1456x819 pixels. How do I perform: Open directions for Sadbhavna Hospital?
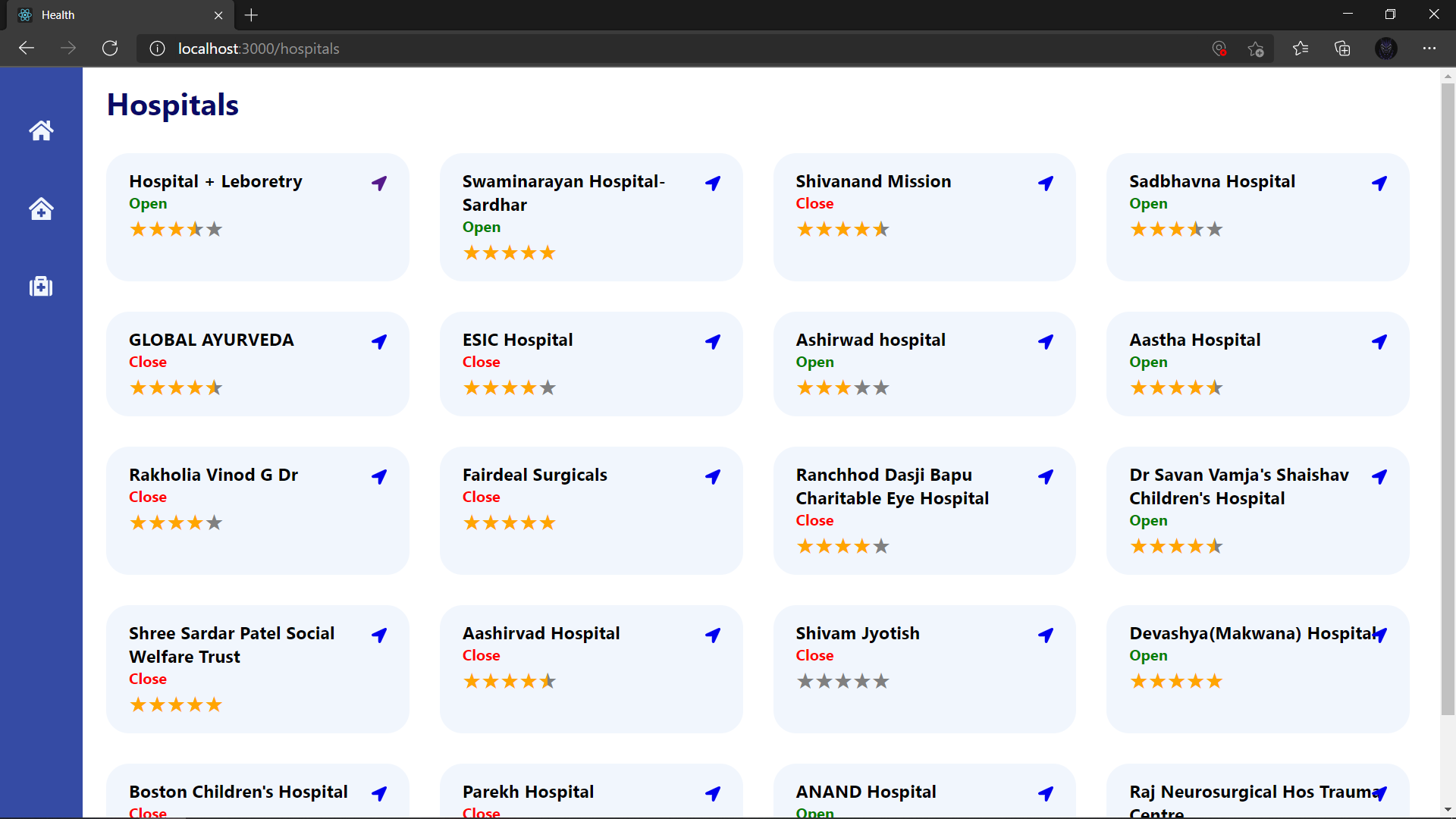pos(1379,183)
